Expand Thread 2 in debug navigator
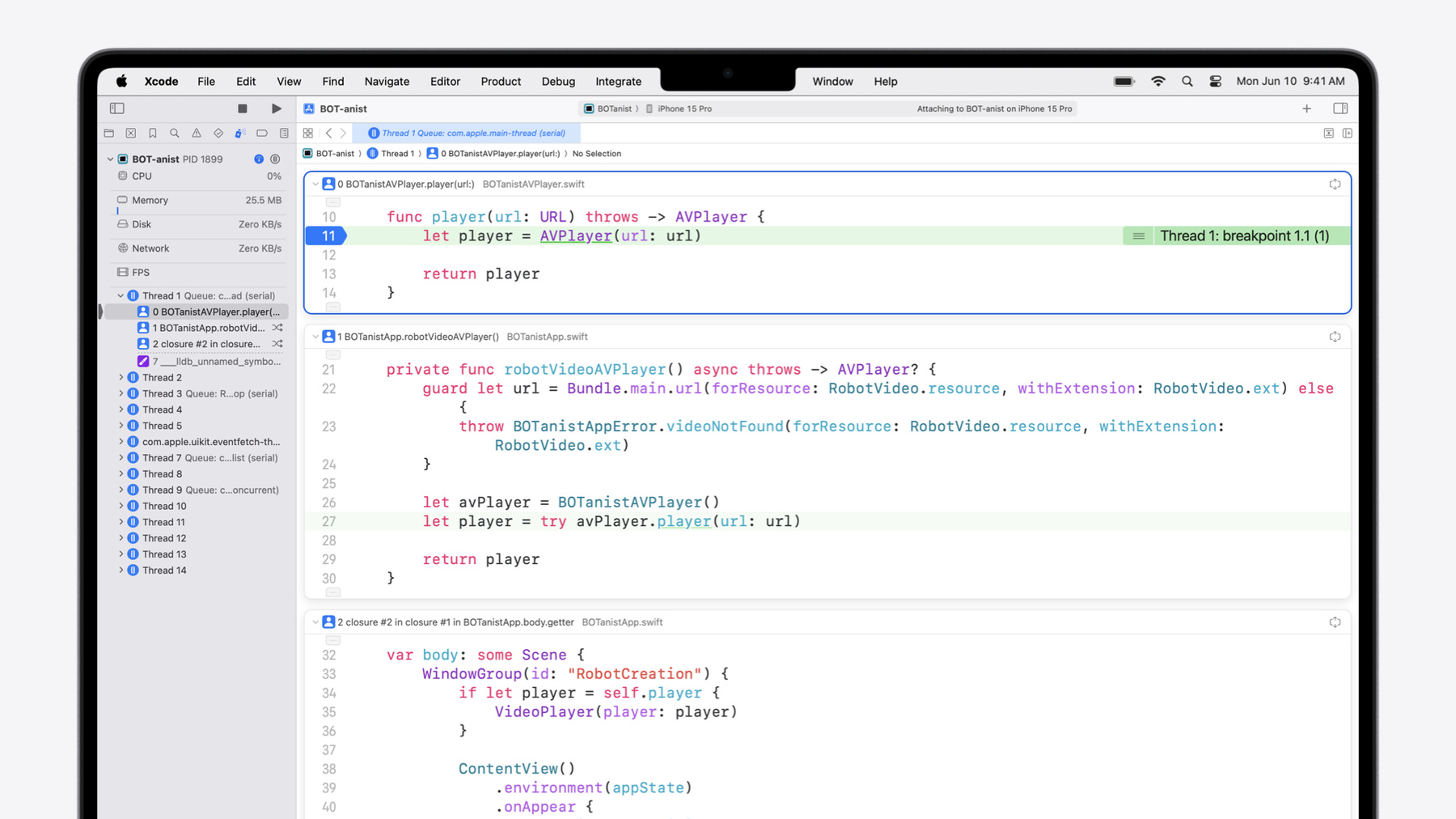This screenshot has width=1456, height=819. (121, 378)
